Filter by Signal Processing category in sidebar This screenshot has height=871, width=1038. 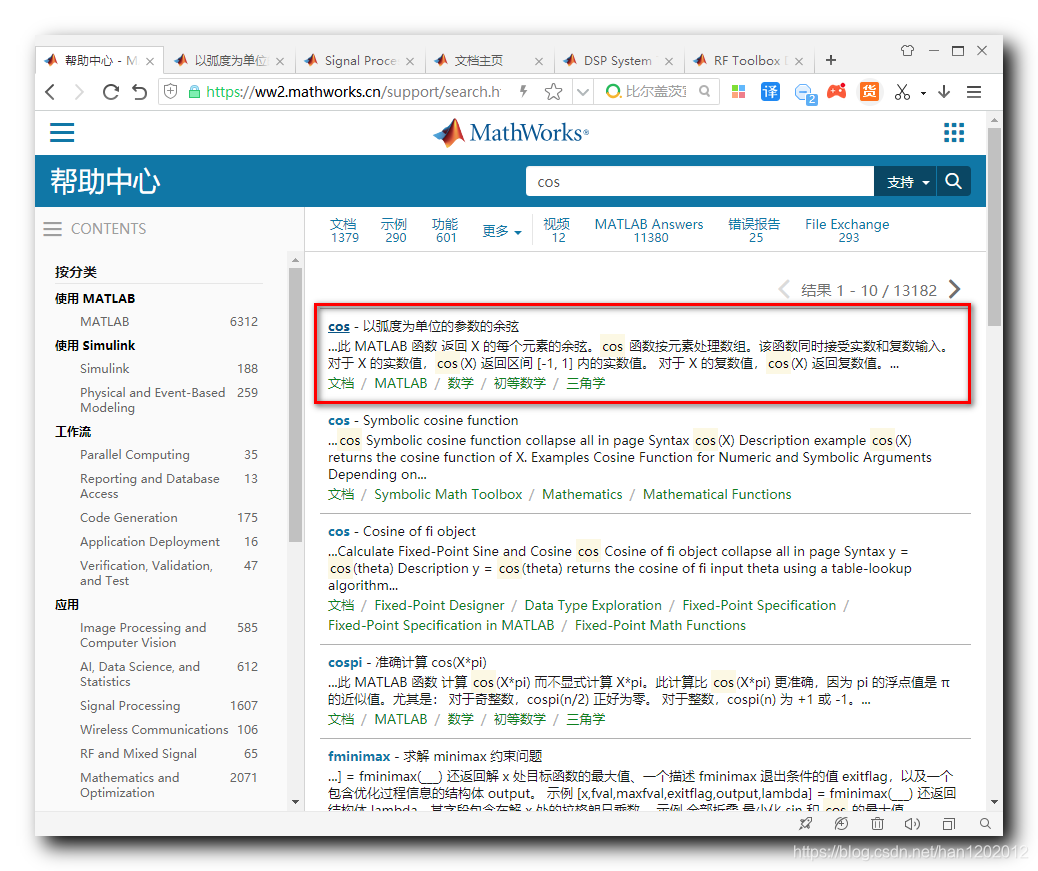(130, 705)
